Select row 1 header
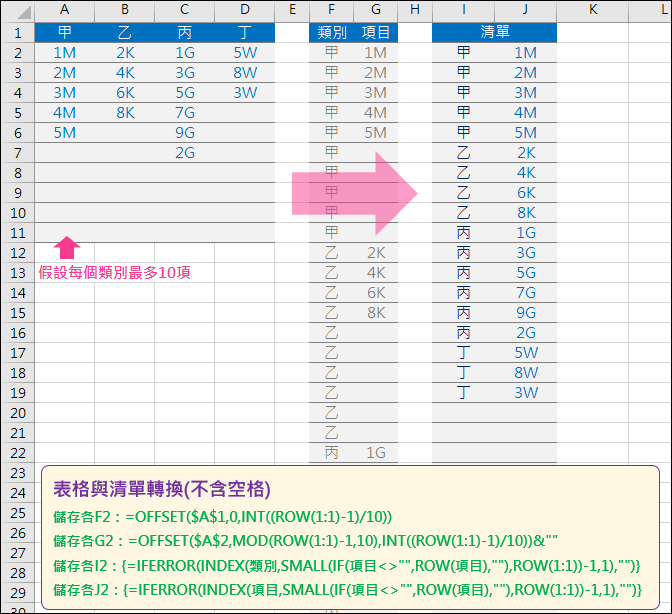672x614 pixels. click(18, 33)
